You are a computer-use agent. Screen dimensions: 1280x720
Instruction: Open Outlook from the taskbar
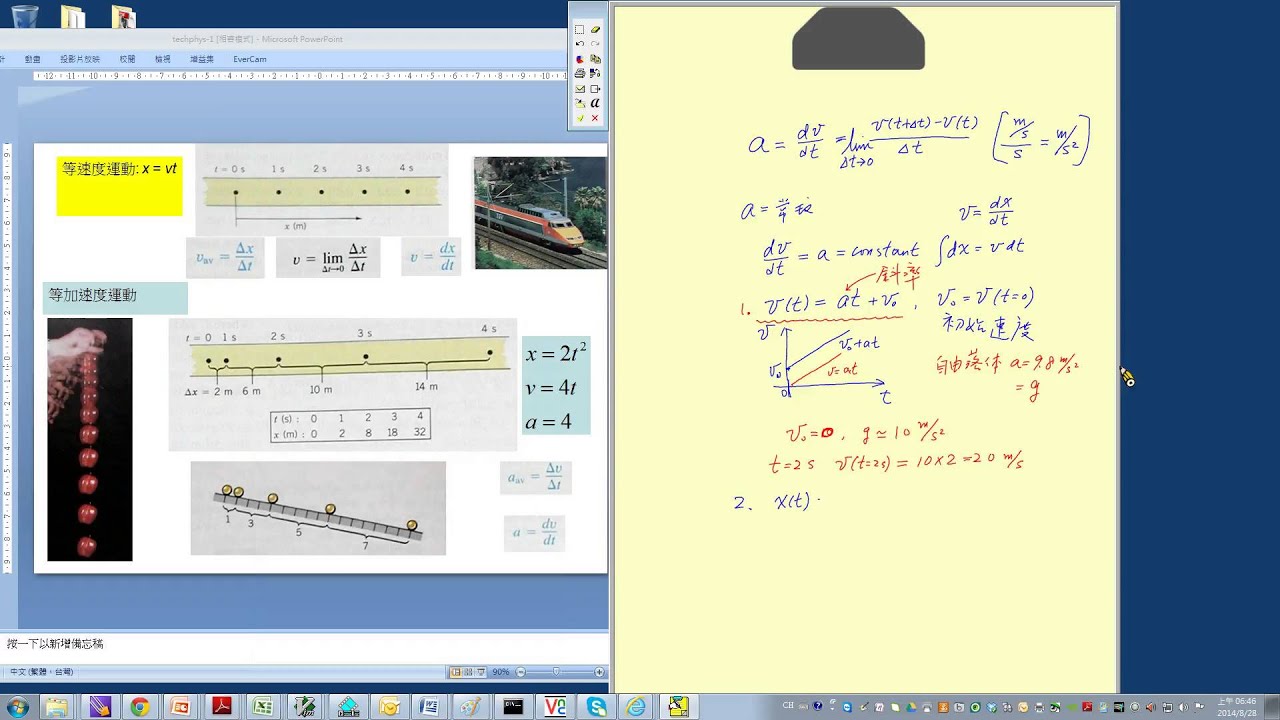[x=389, y=707]
